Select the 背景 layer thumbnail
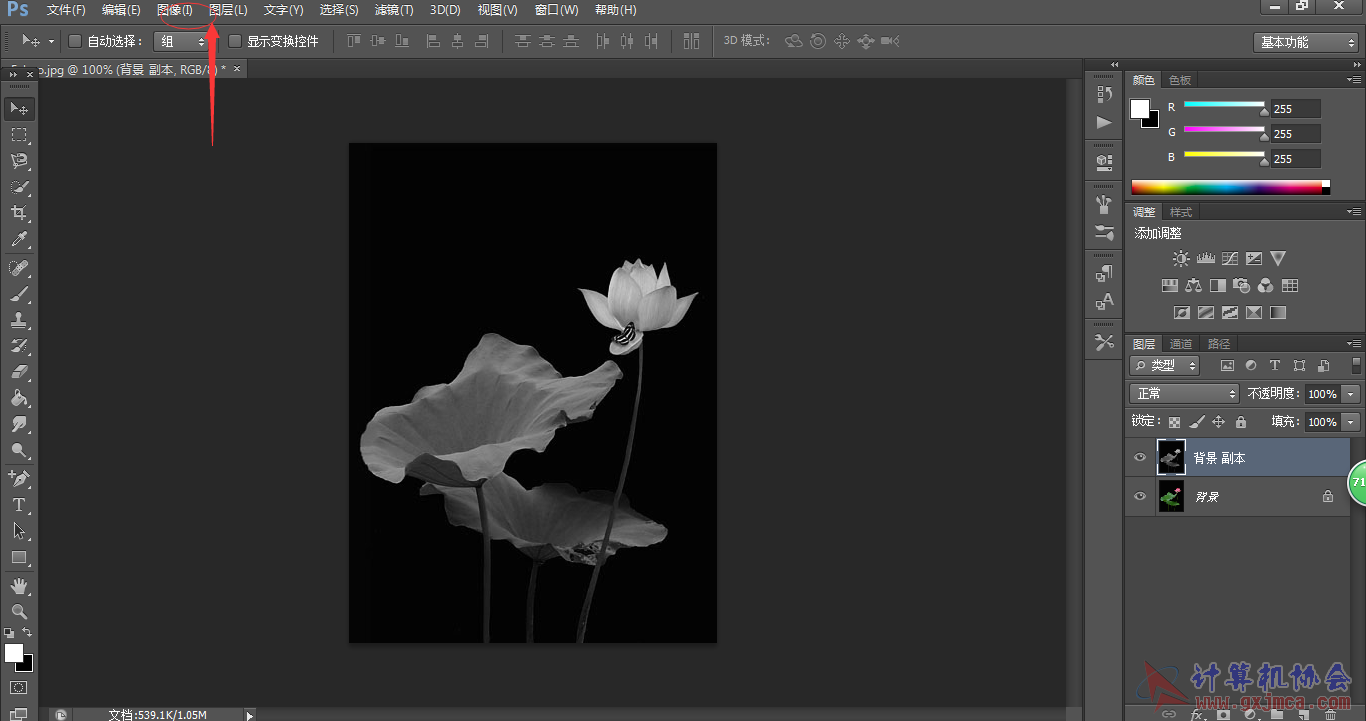The height and width of the screenshot is (721, 1366). 1171,496
